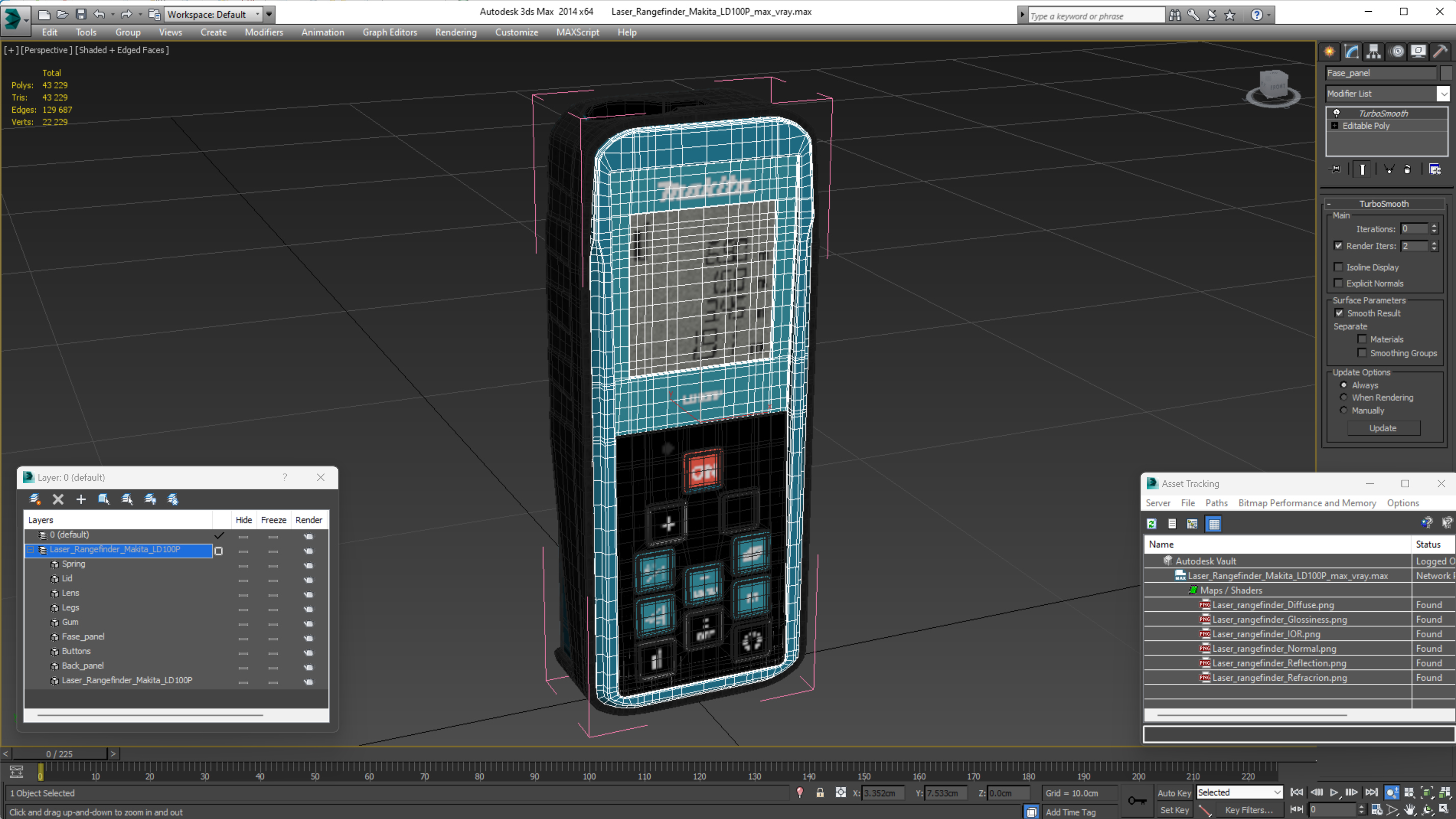The image size is (1456, 819).
Task: Click the Perspective viewport label
Action: tap(46, 49)
